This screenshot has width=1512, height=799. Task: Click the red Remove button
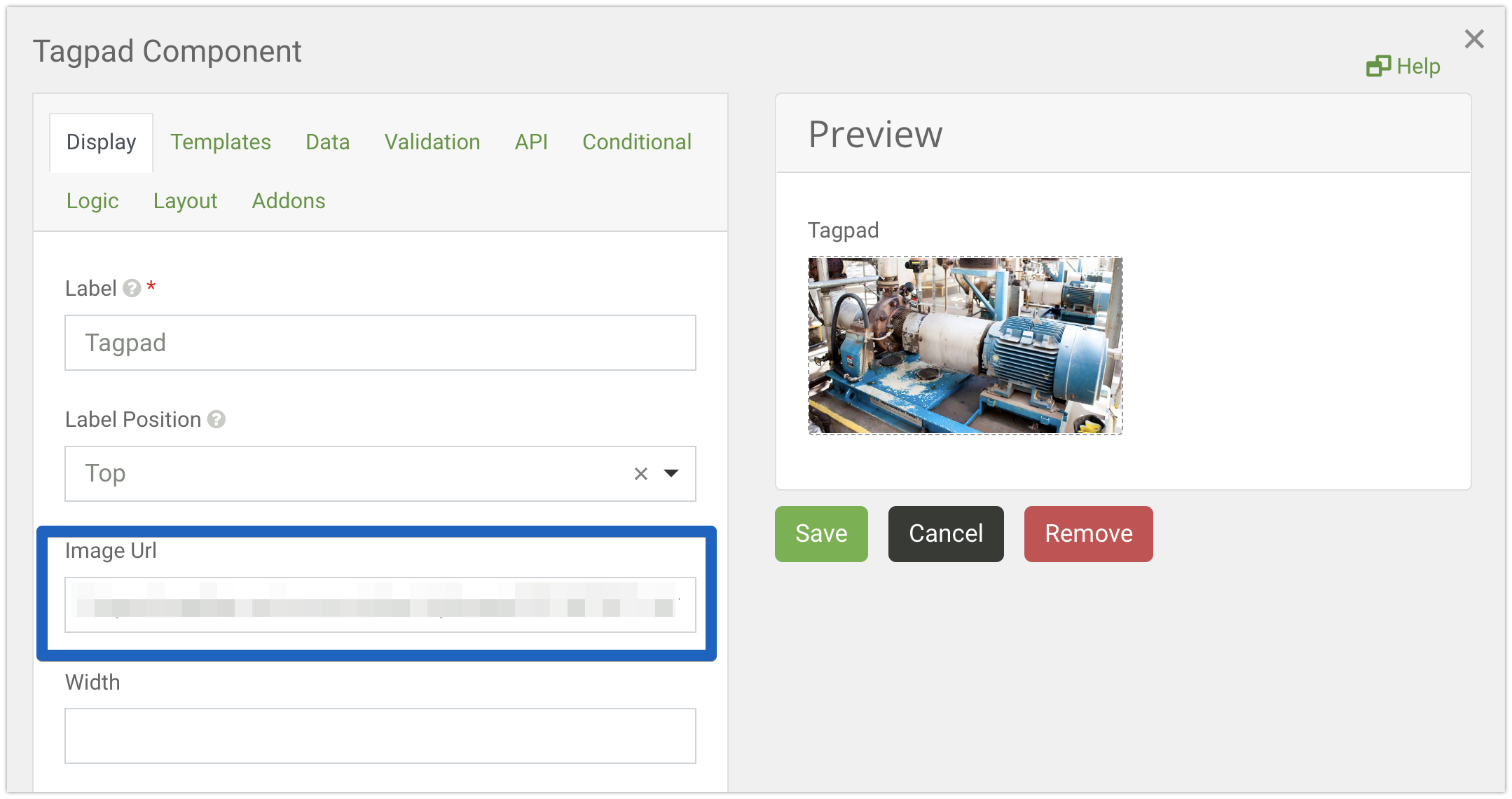point(1088,533)
